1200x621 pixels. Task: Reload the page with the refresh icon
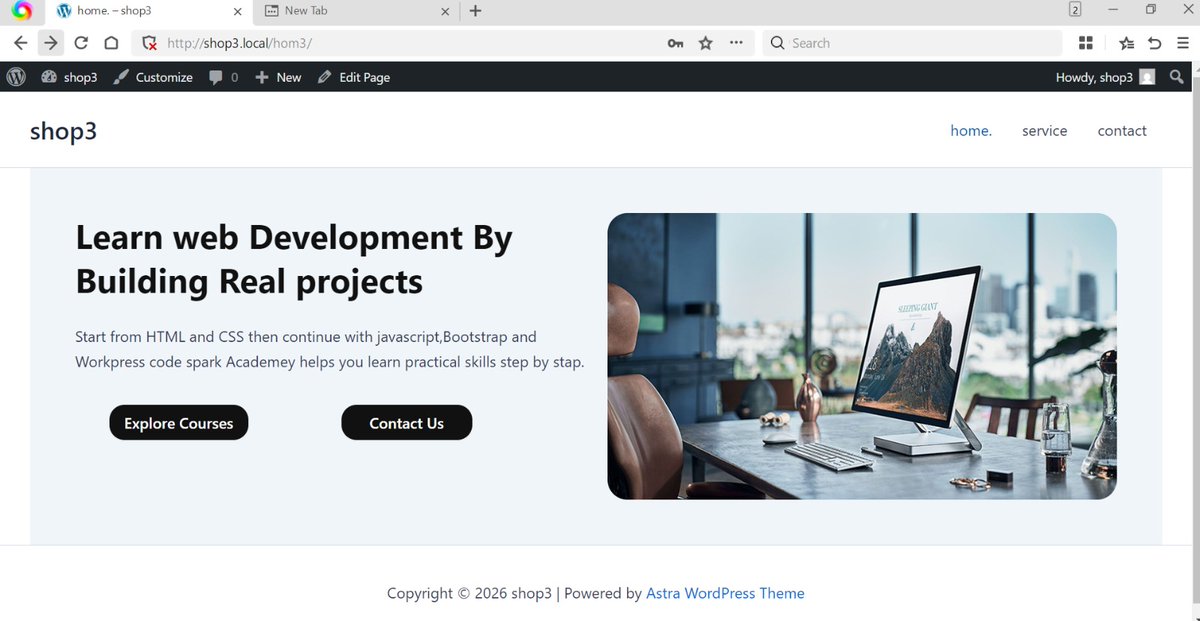81,43
